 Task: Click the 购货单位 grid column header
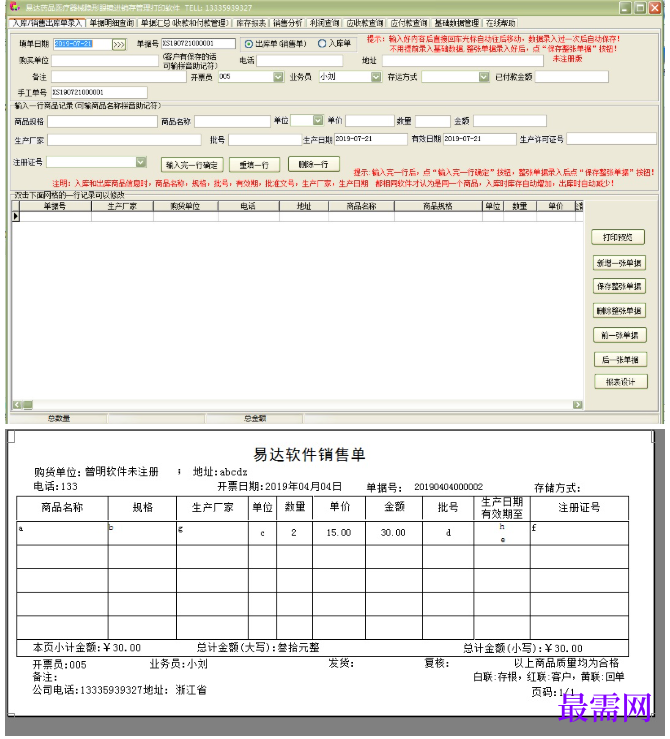pyautogui.click(x=186, y=206)
